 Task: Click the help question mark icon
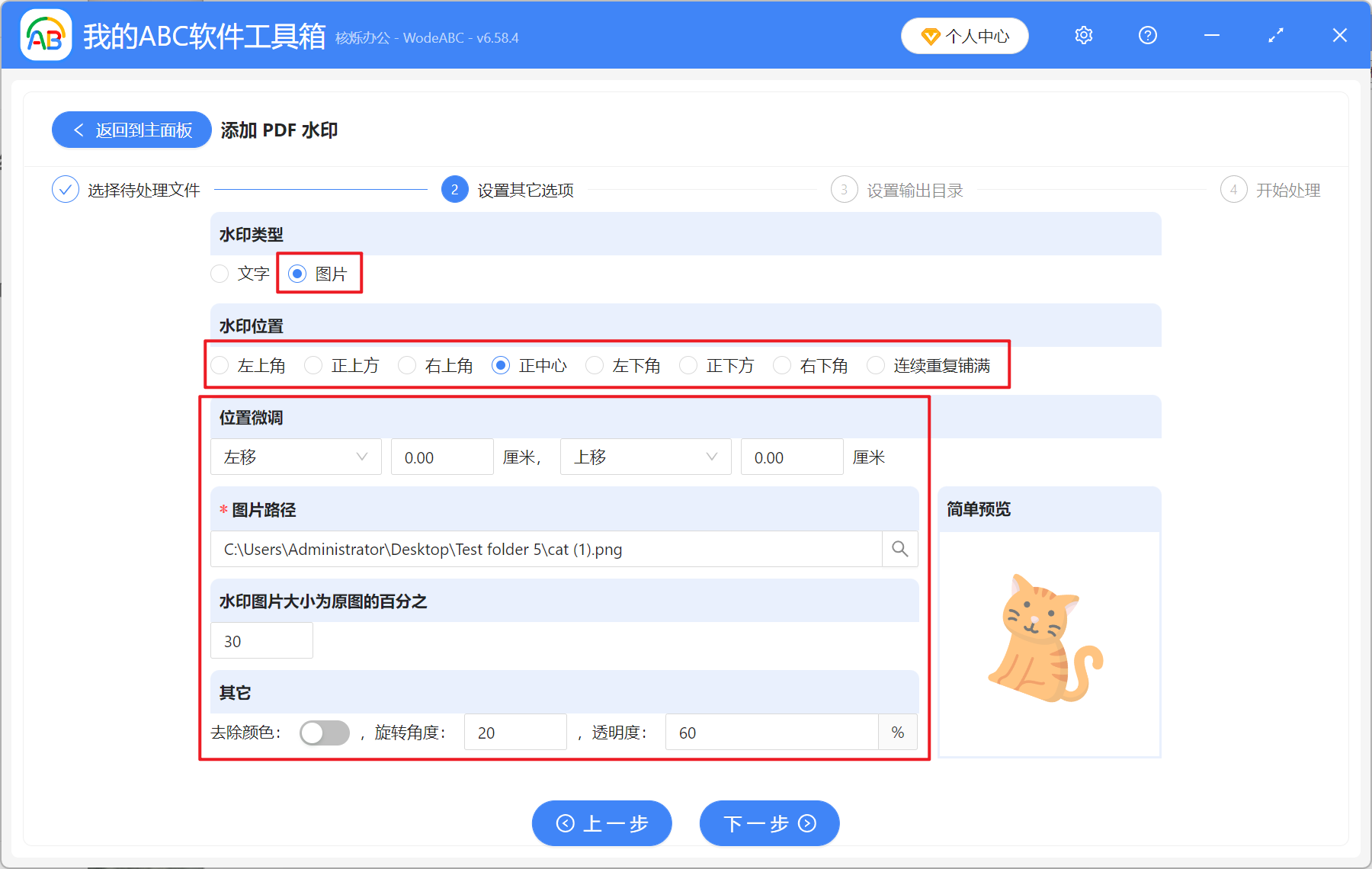click(1147, 35)
